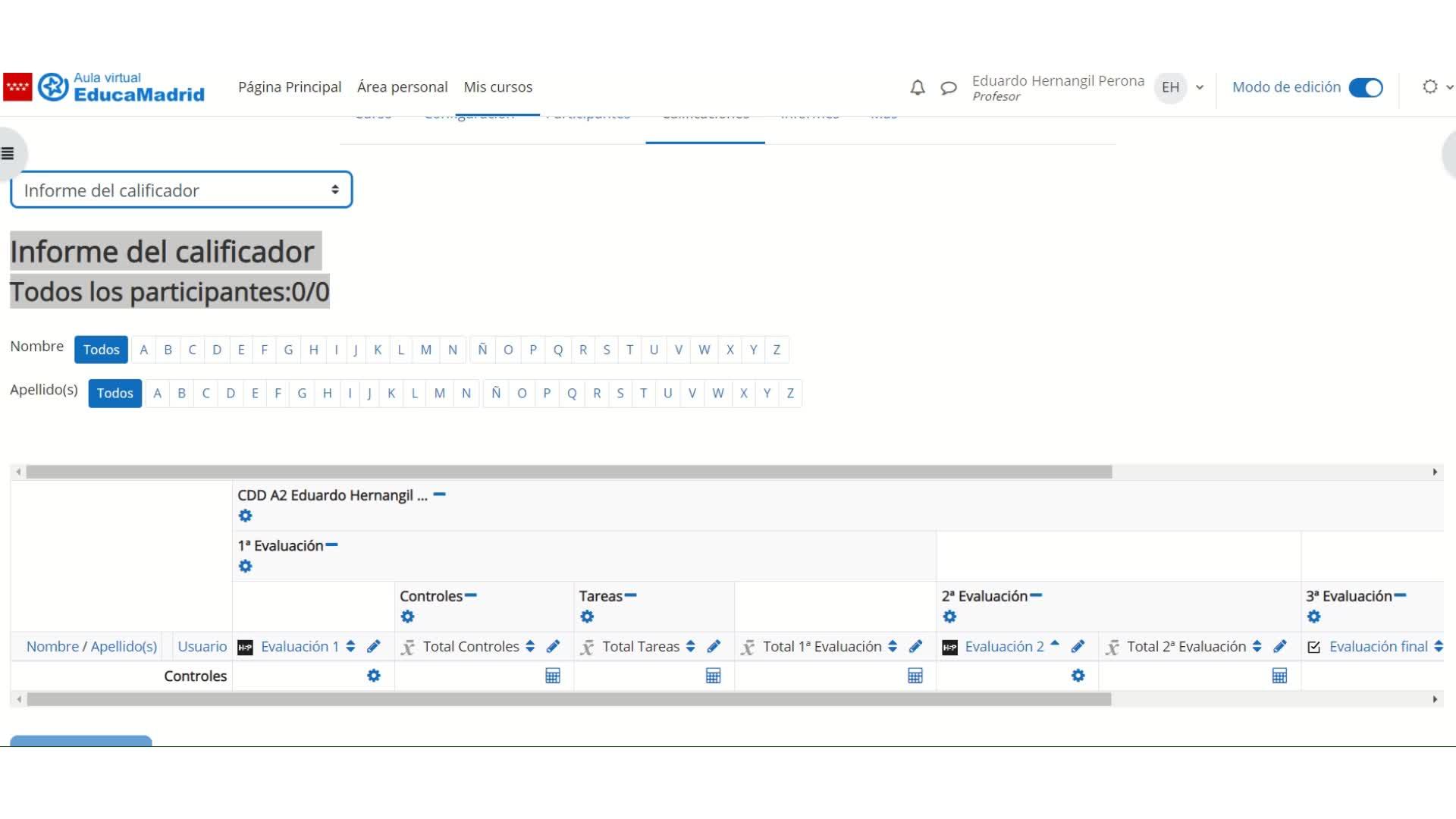Sort by Total Controles using sort arrows
The image size is (1456, 819).
(530, 647)
